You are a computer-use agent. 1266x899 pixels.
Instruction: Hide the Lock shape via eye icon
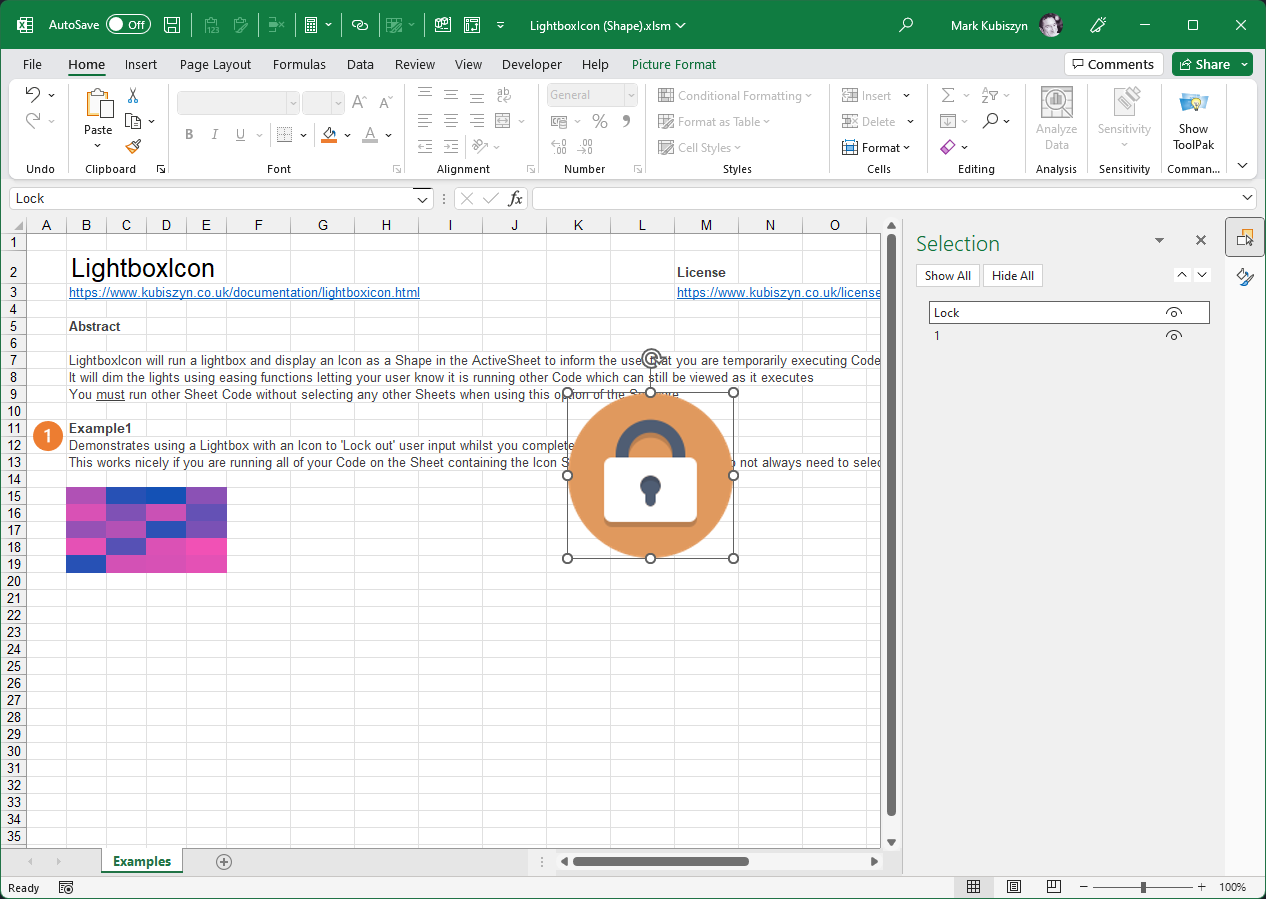pos(1174,313)
